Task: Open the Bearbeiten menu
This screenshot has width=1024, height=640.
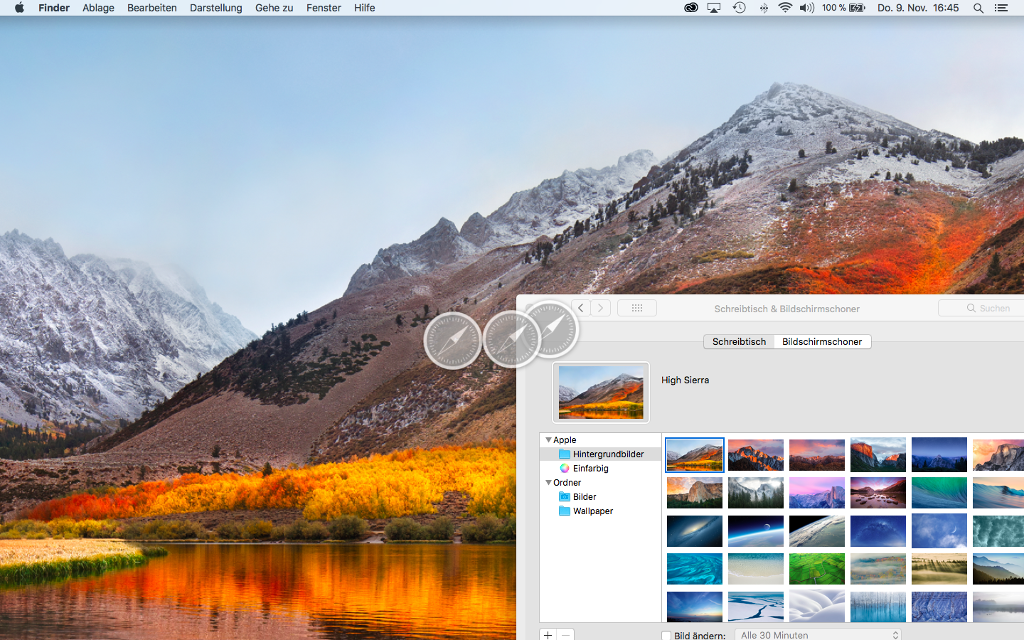Action: [x=152, y=8]
